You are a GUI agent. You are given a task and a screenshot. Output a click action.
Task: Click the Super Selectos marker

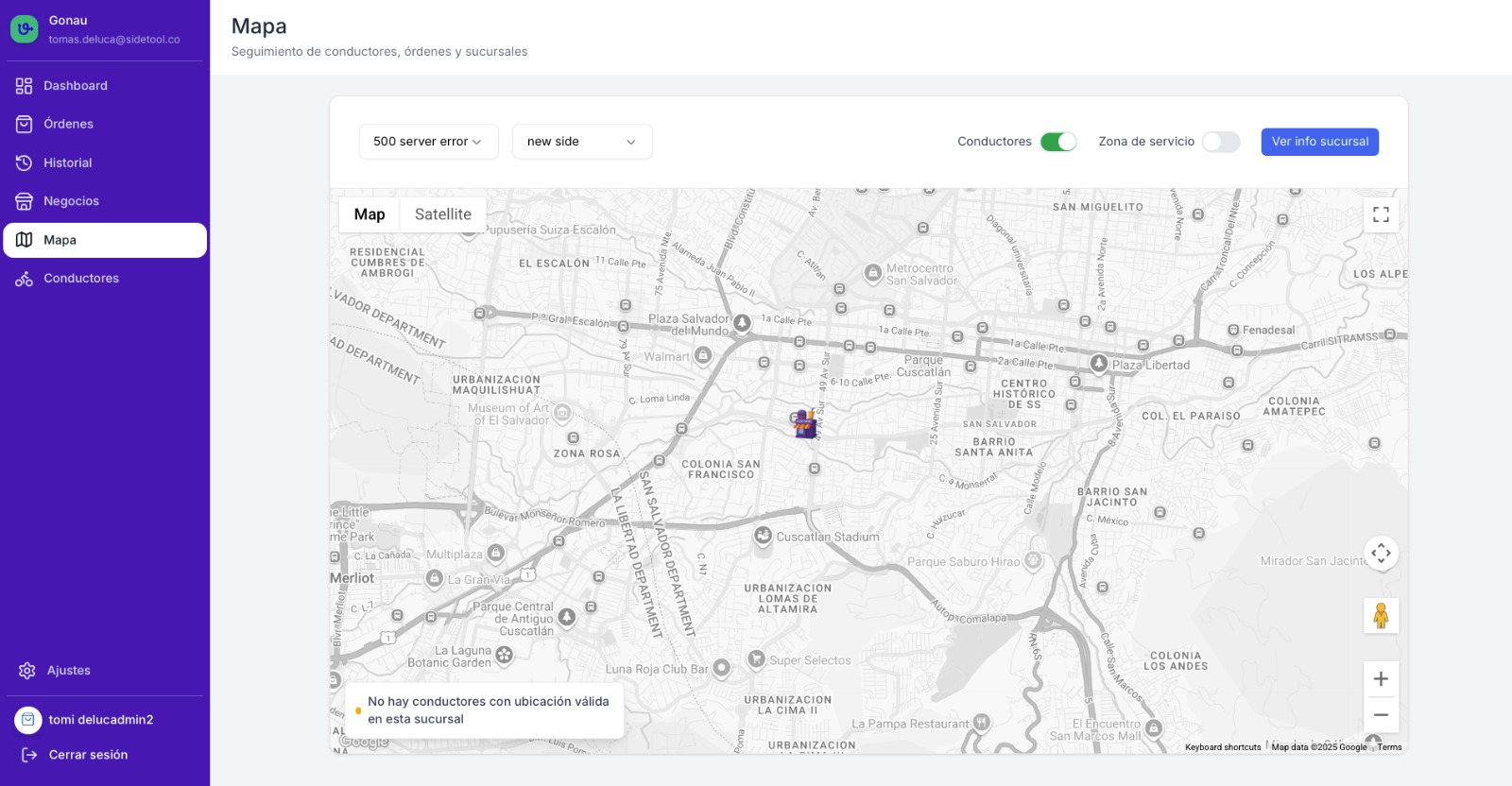click(756, 658)
